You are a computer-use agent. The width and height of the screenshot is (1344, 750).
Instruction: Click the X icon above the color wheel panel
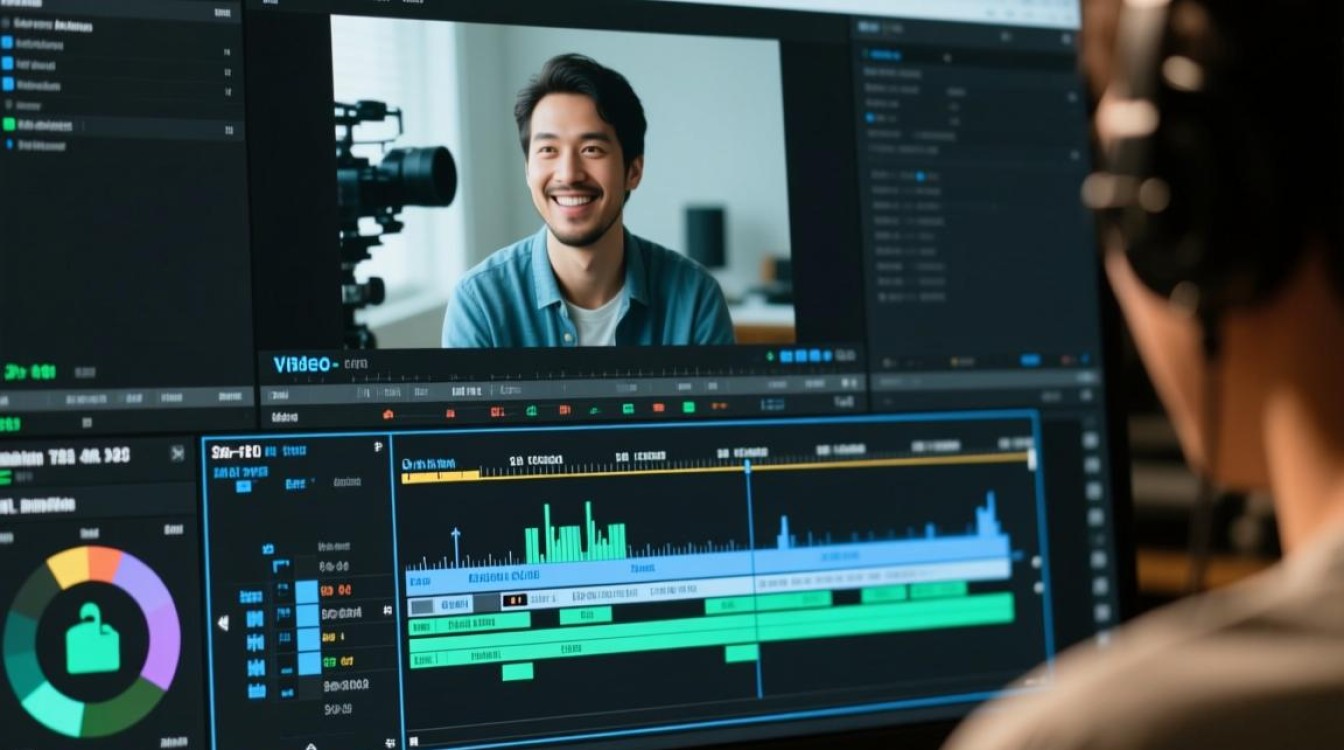tap(177, 454)
